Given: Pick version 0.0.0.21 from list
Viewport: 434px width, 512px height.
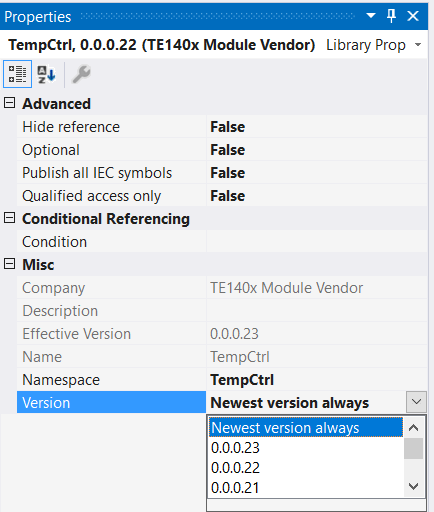Looking at the screenshot, I should coord(306,488).
